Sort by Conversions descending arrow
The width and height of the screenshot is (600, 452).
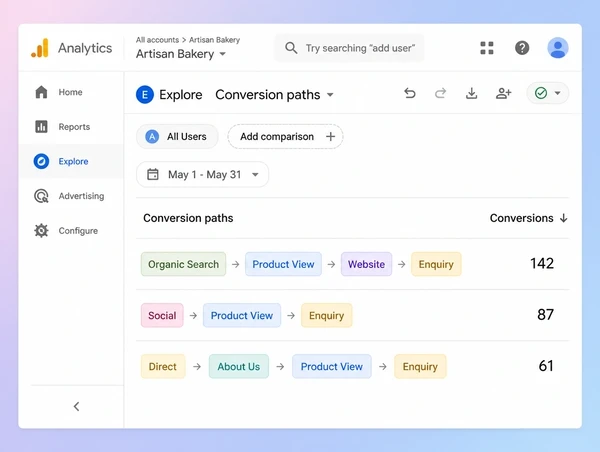[x=563, y=218]
